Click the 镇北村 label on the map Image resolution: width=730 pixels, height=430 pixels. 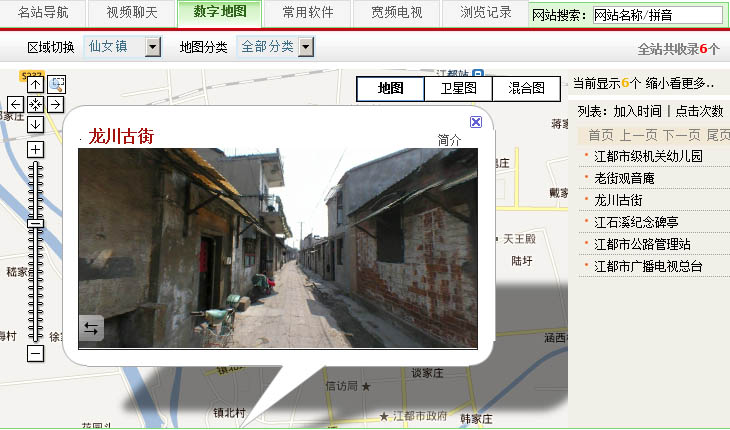229,412
